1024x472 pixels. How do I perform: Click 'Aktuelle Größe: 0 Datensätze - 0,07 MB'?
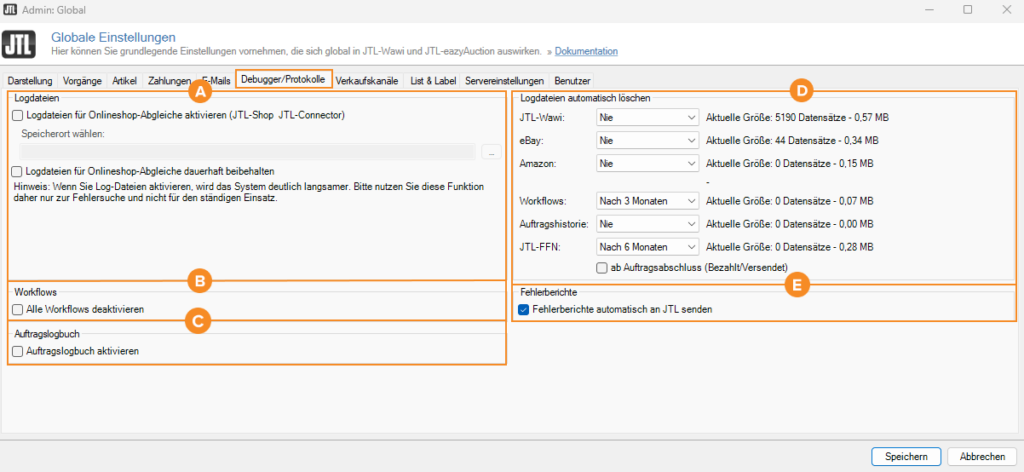(x=789, y=200)
